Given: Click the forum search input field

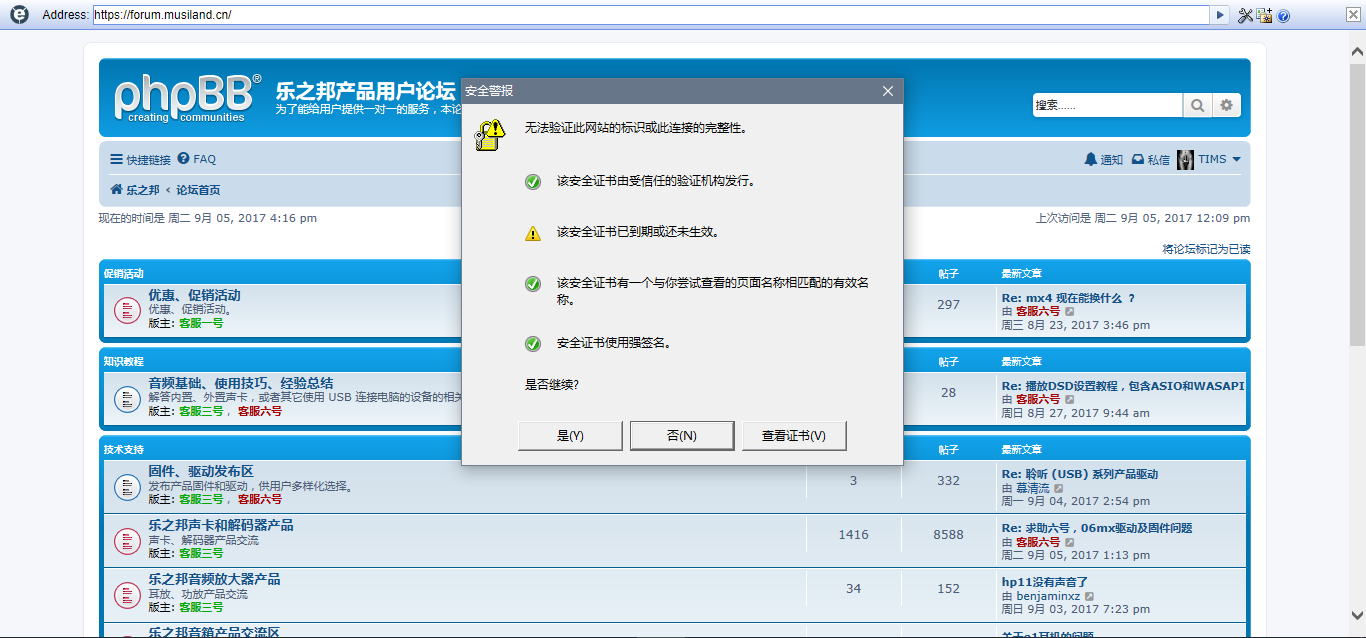Looking at the screenshot, I should 1107,105.
